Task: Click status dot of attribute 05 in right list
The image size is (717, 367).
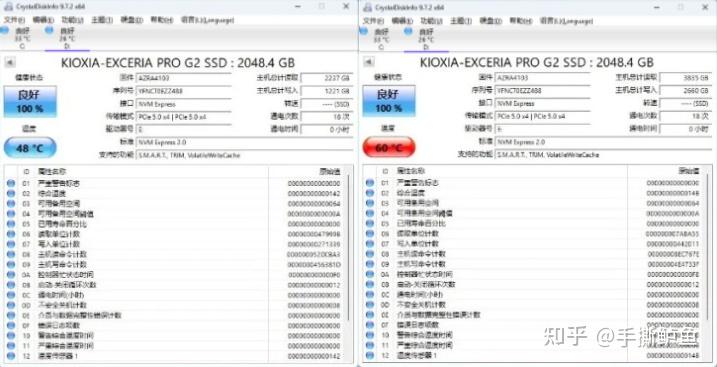Action: pyautogui.click(x=370, y=223)
